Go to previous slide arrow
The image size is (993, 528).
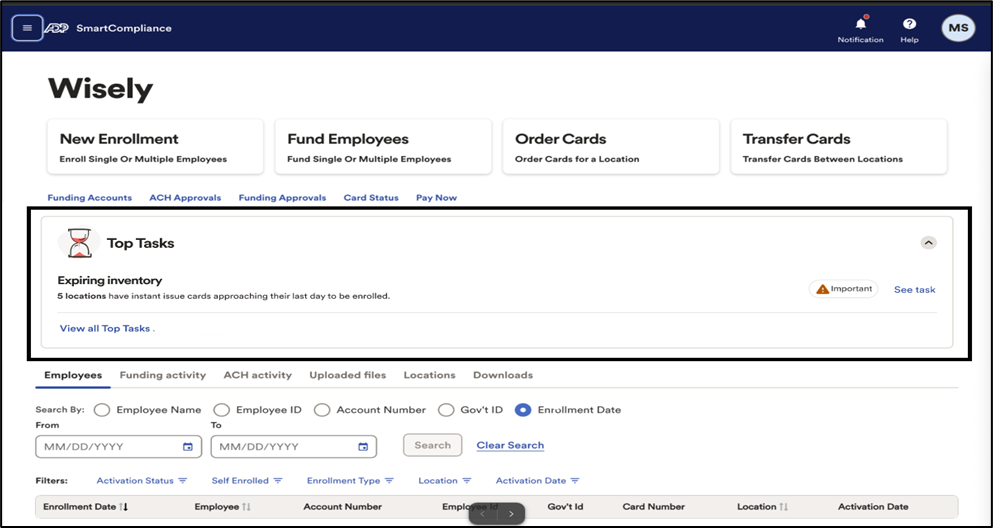[x=483, y=514]
